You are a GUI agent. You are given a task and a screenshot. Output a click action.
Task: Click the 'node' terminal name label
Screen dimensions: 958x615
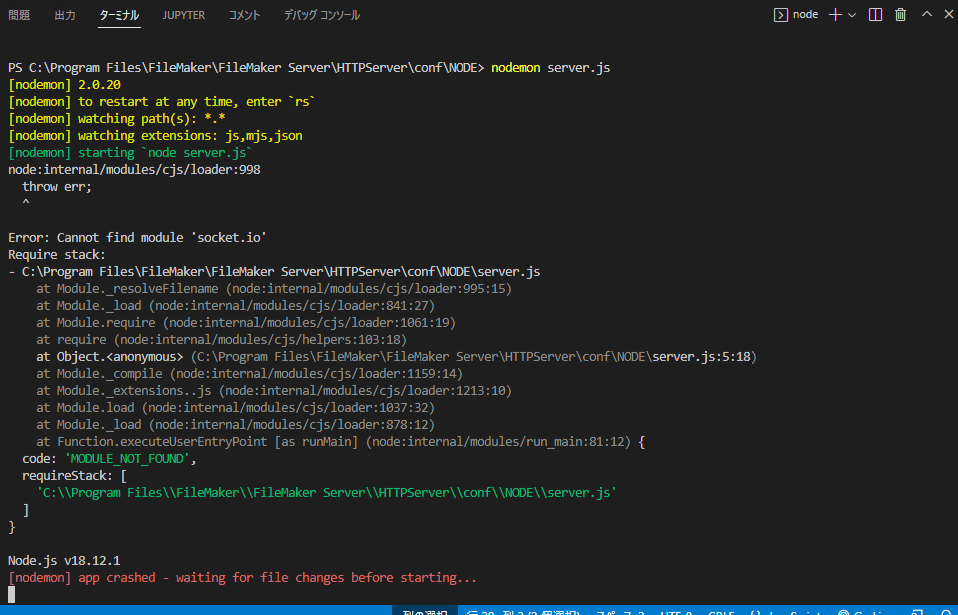click(x=805, y=15)
